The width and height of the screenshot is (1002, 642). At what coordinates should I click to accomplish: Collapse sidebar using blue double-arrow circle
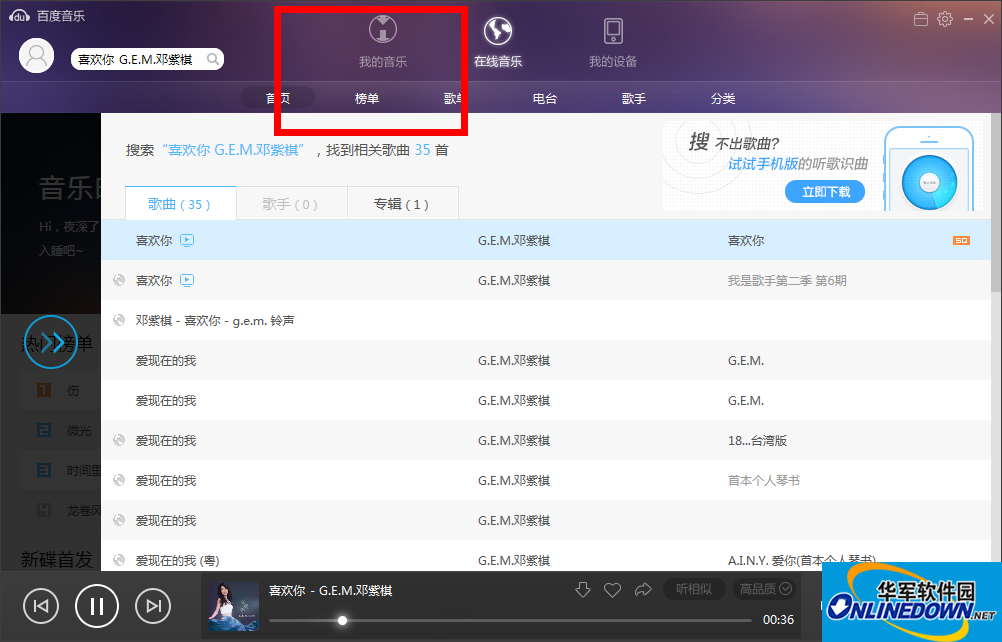coord(51,341)
